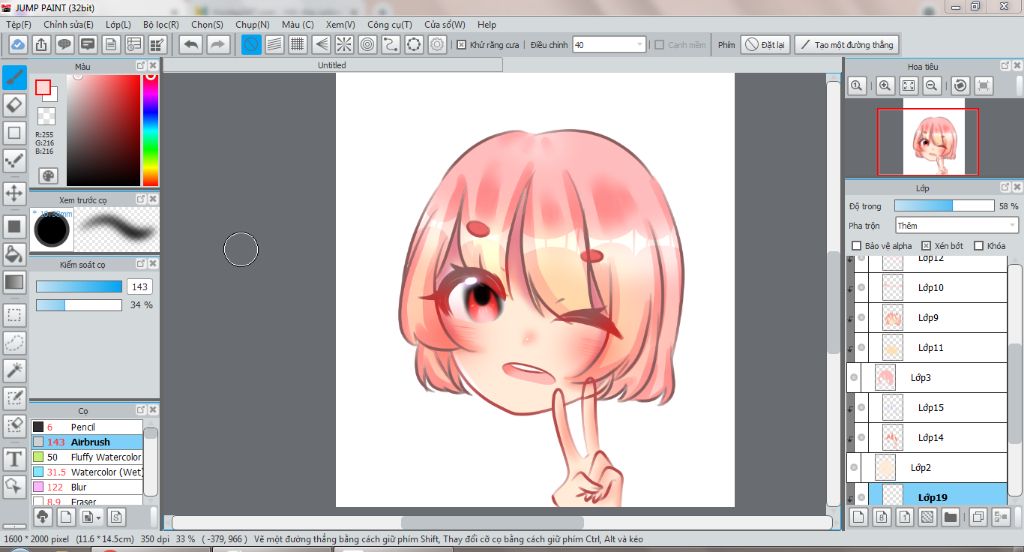Select the Watercolor (Wet) brush

[87, 472]
